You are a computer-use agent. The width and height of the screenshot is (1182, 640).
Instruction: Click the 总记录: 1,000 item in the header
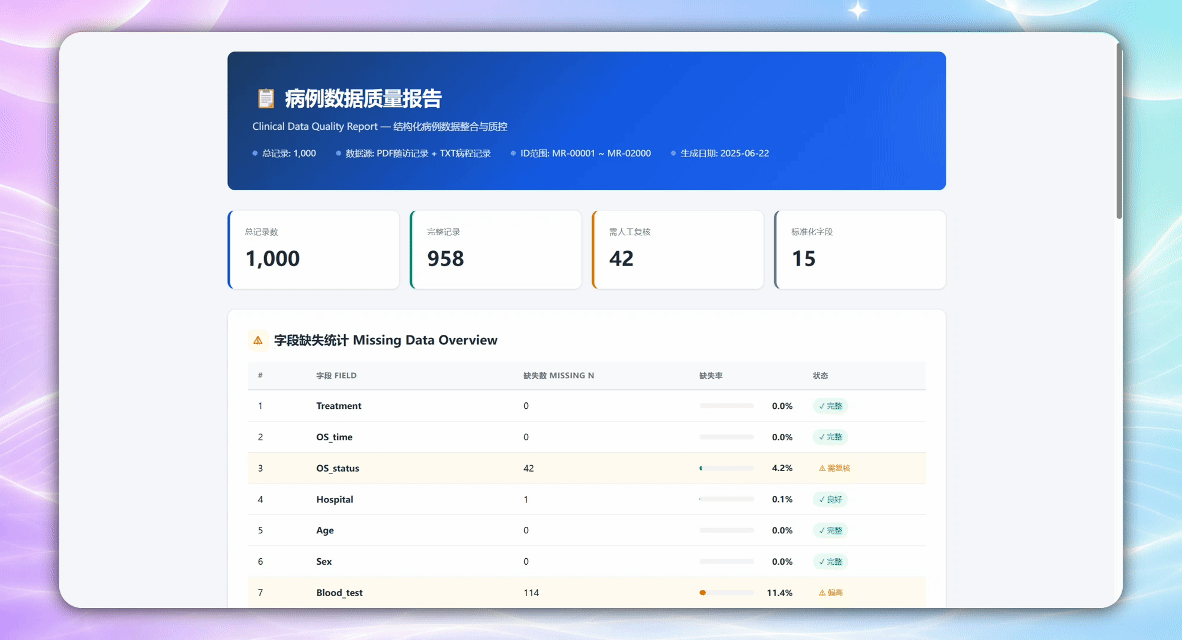284,153
